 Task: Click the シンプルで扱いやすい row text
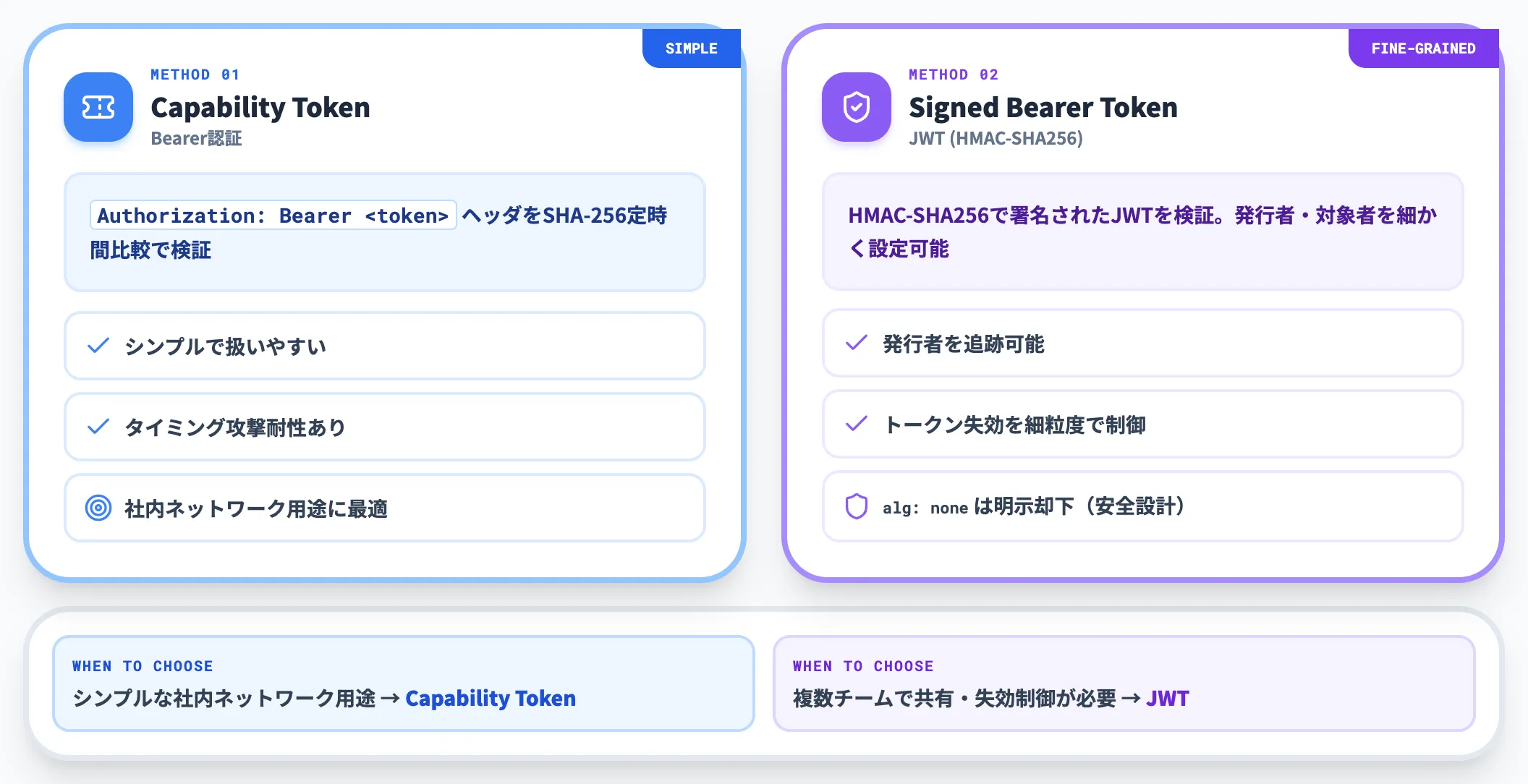pyautogui.click(x=225, y=346)
